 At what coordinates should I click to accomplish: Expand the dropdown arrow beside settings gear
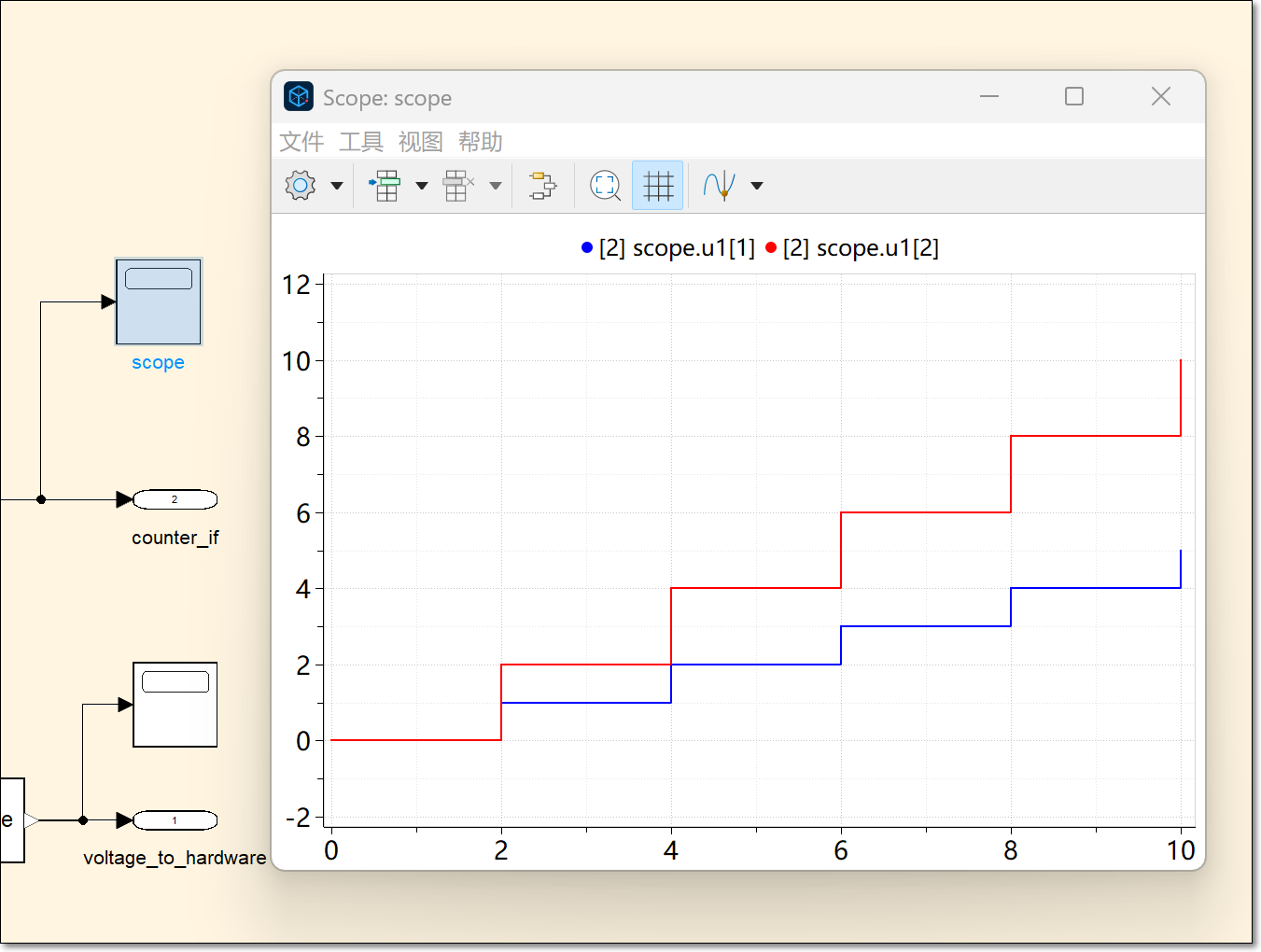(x=337, y=186)
